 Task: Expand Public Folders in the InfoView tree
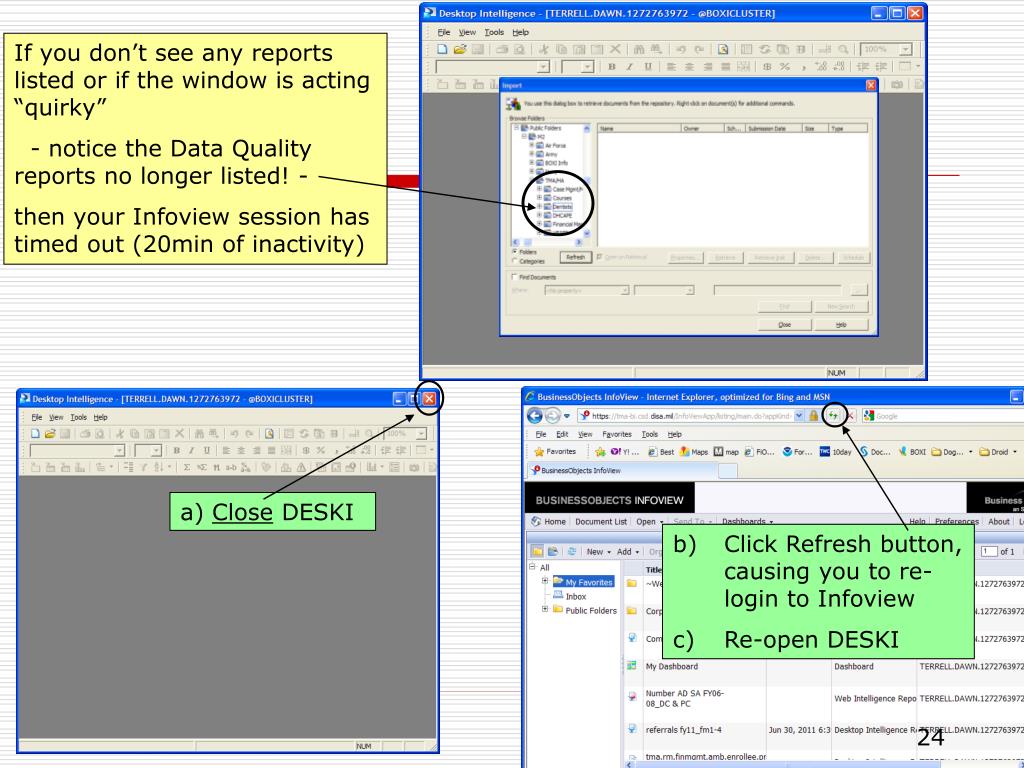545,609
